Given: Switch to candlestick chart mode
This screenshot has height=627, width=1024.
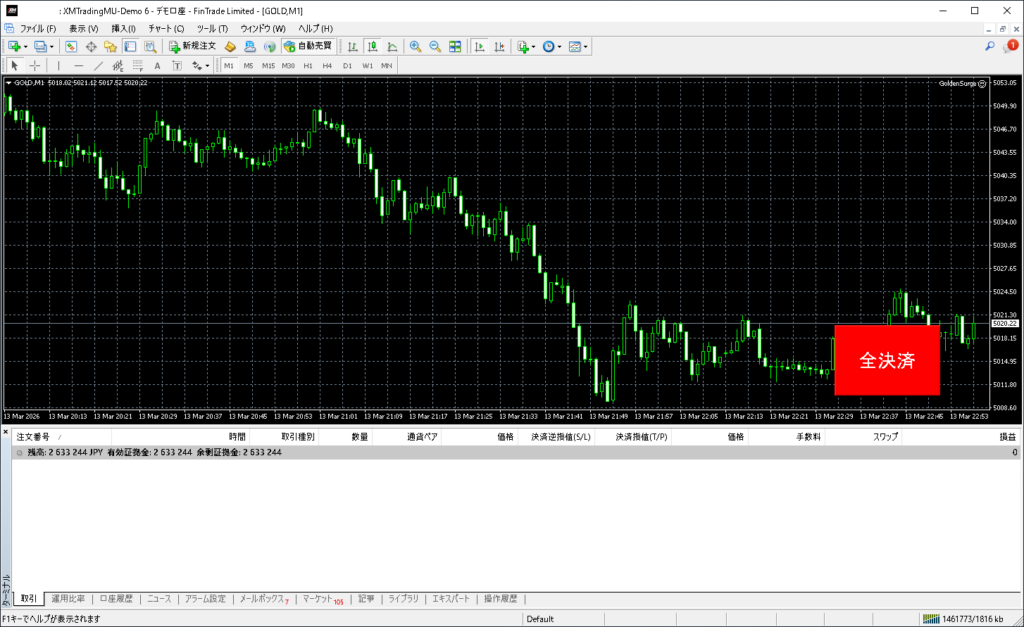Looking at the screenshot, I should pos(372,46).
